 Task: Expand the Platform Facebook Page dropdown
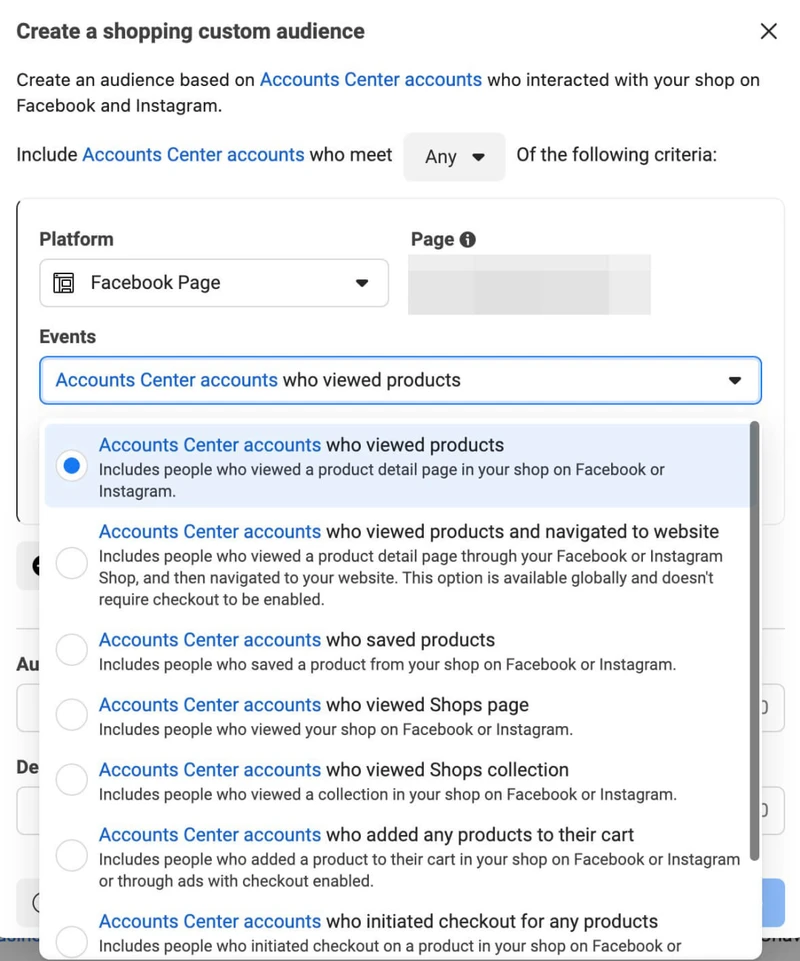214,283
